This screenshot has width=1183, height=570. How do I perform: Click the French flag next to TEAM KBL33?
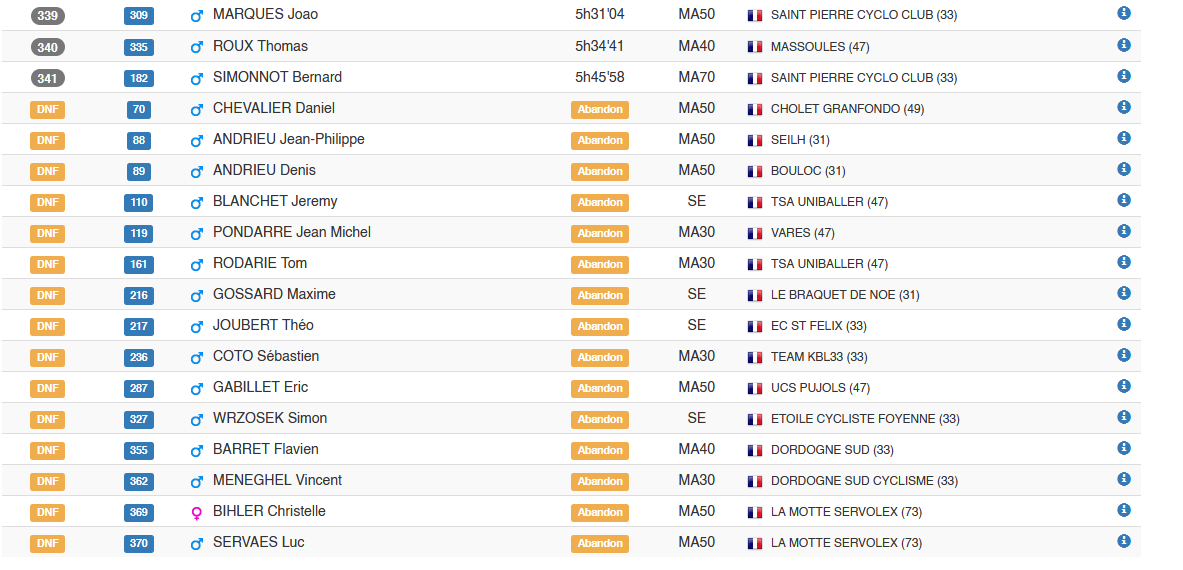754,357
